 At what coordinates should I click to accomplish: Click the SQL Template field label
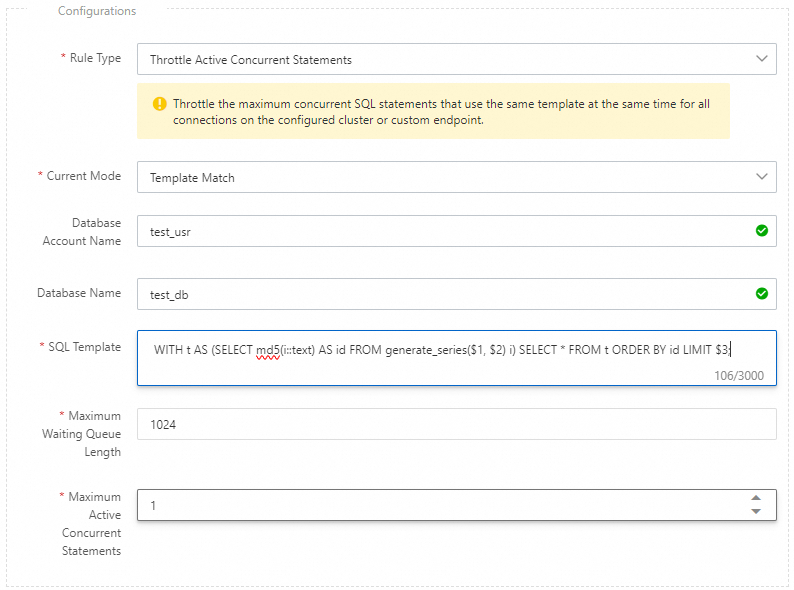pos(85,347)
